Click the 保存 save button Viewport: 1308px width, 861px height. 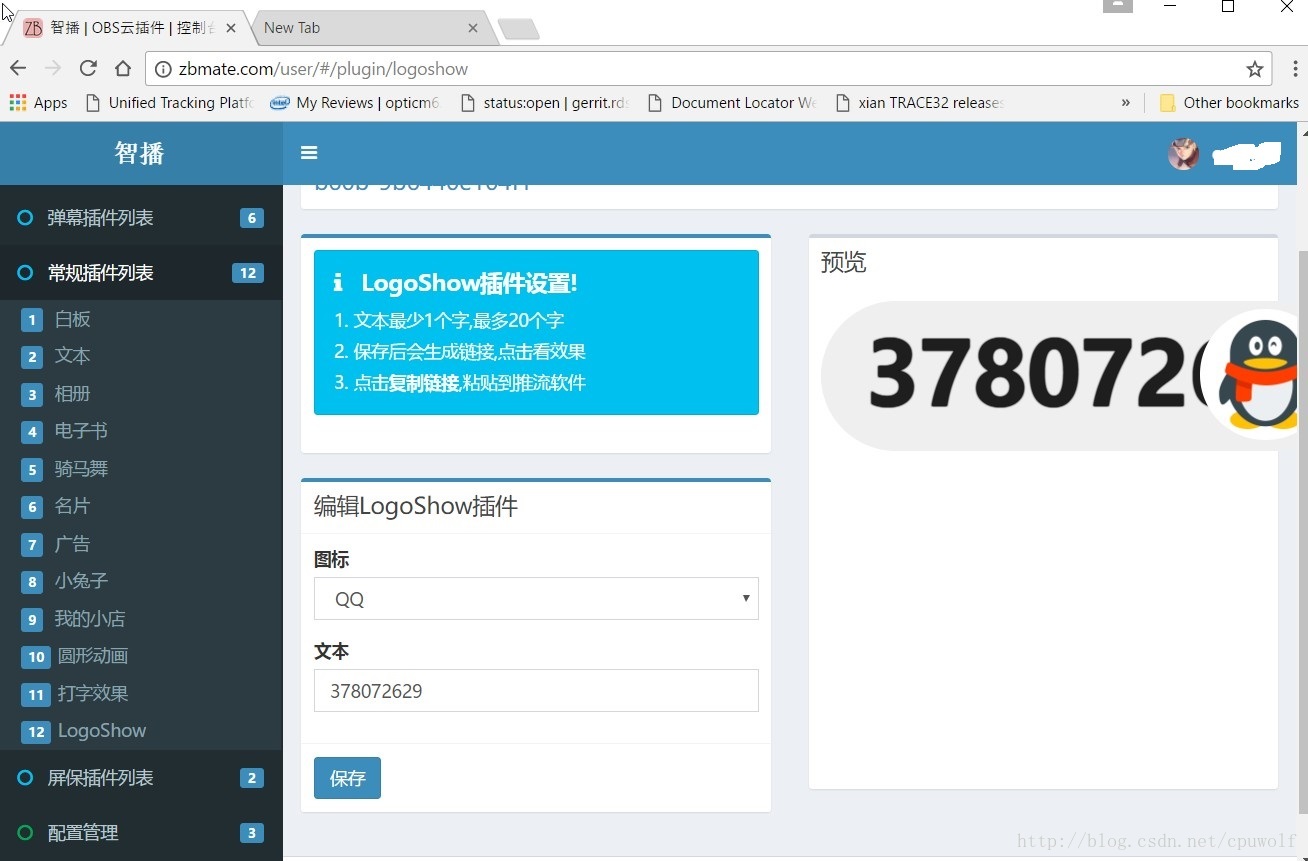pyautogui.click(x=347, y=778)
